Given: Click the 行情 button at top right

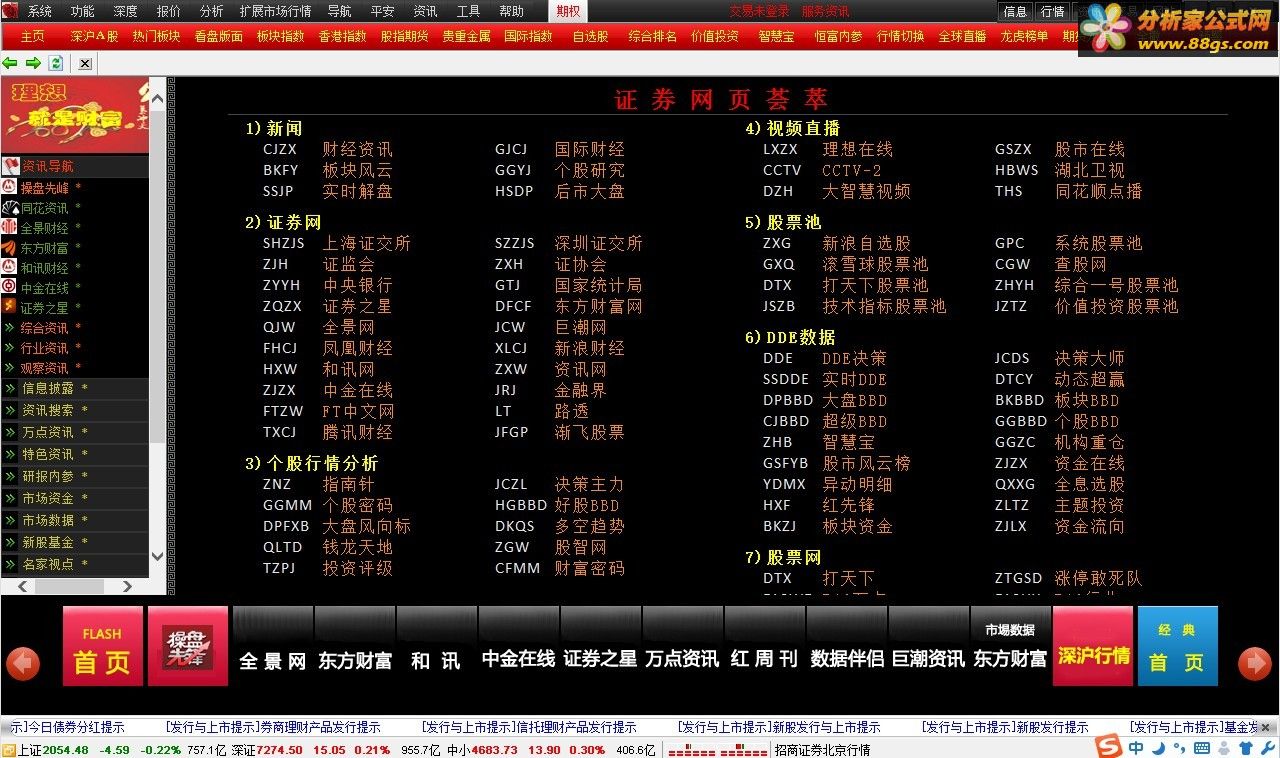Looking at the screenshot, I should tap(1052, 11).
